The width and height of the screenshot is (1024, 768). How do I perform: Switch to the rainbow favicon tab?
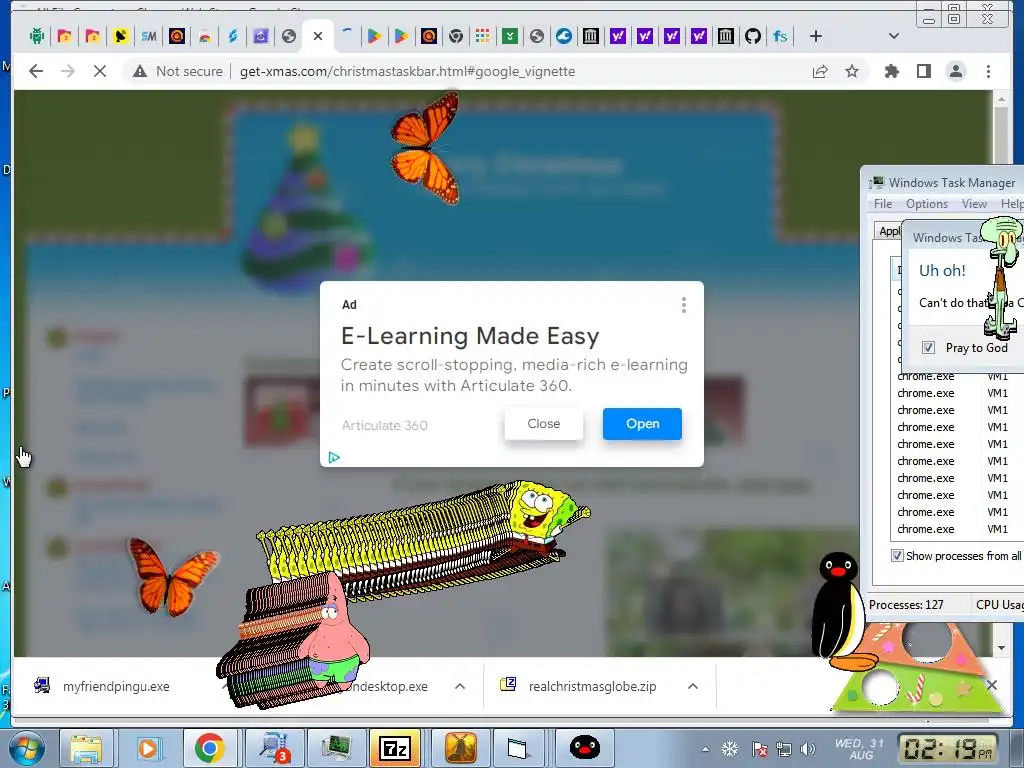click(x=205, y=37)
